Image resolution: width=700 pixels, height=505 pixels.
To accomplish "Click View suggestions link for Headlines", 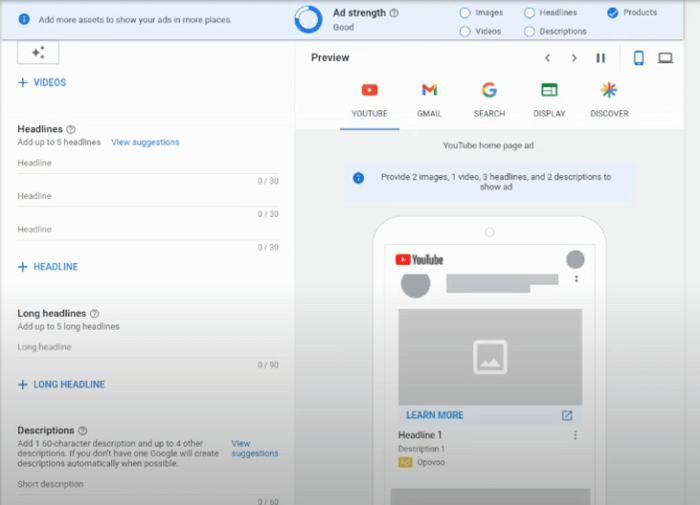I will click(145, 142).
